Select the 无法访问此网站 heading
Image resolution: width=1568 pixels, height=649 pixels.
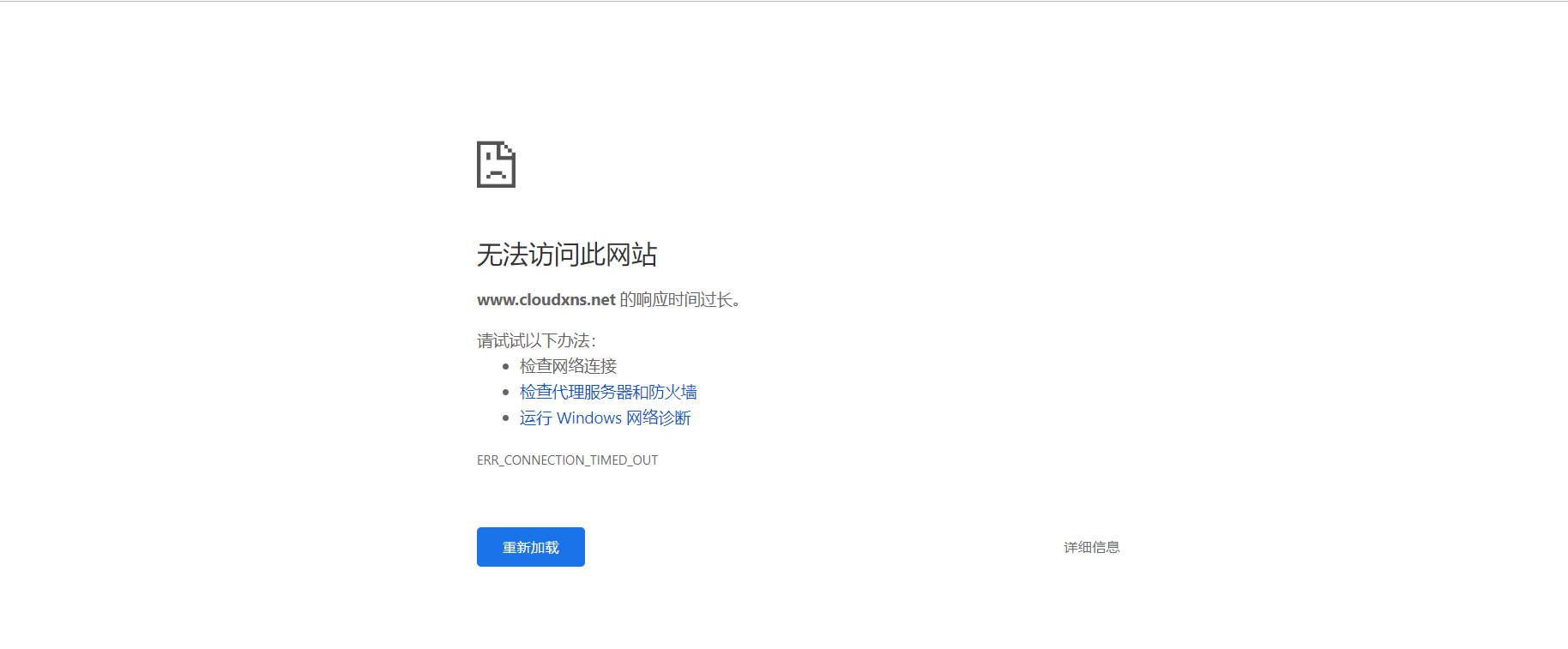tap(567, 255)
